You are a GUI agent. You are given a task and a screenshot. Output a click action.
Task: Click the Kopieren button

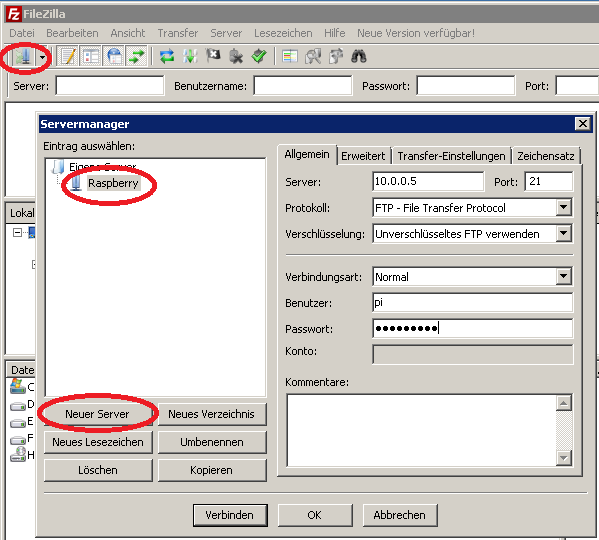[212, 470]
